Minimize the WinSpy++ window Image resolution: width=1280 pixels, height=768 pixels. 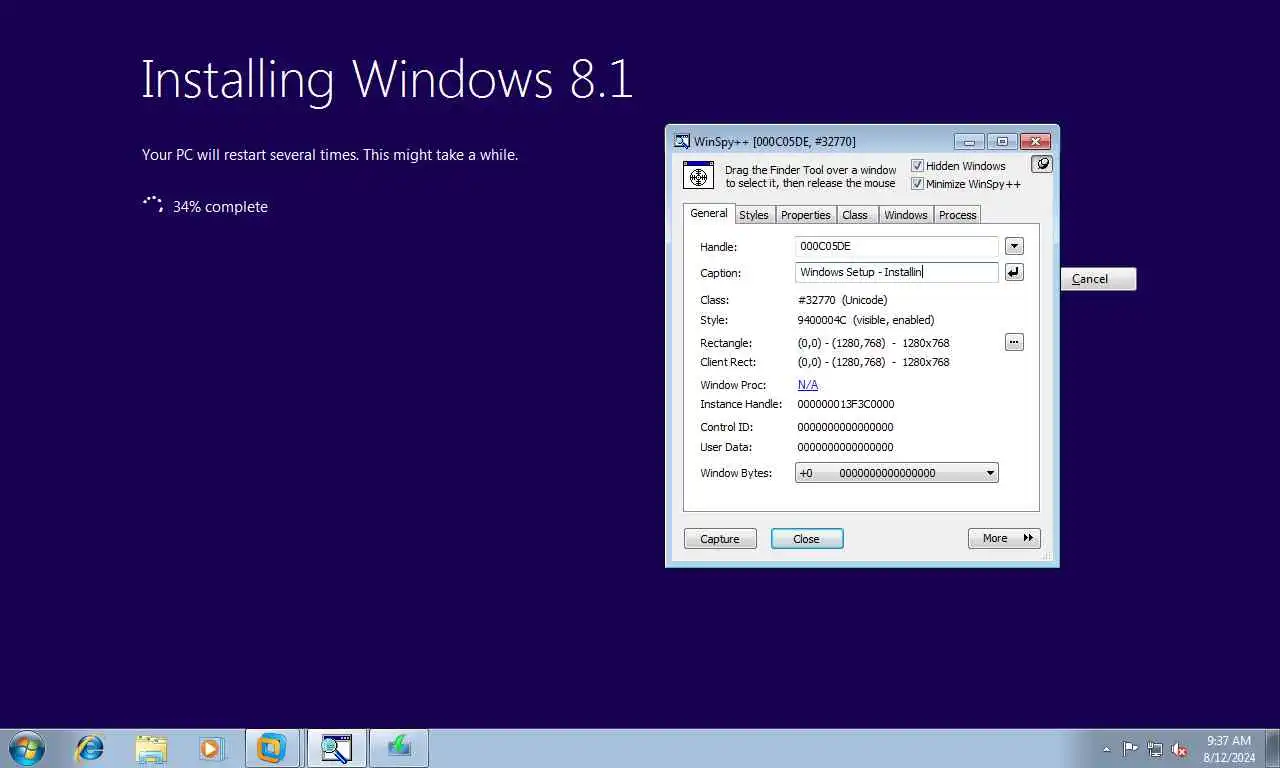pyautogui.click(x=969, y=142)
